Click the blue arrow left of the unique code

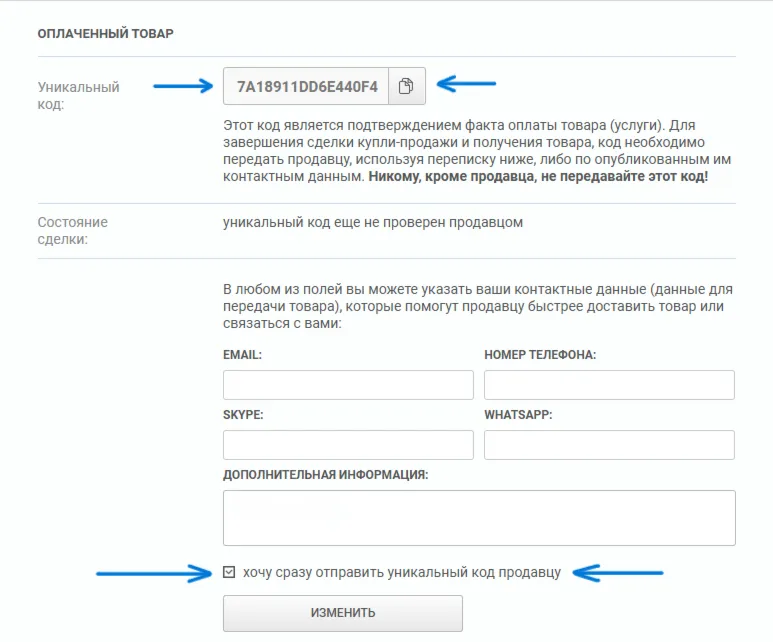tap(183, 86)
